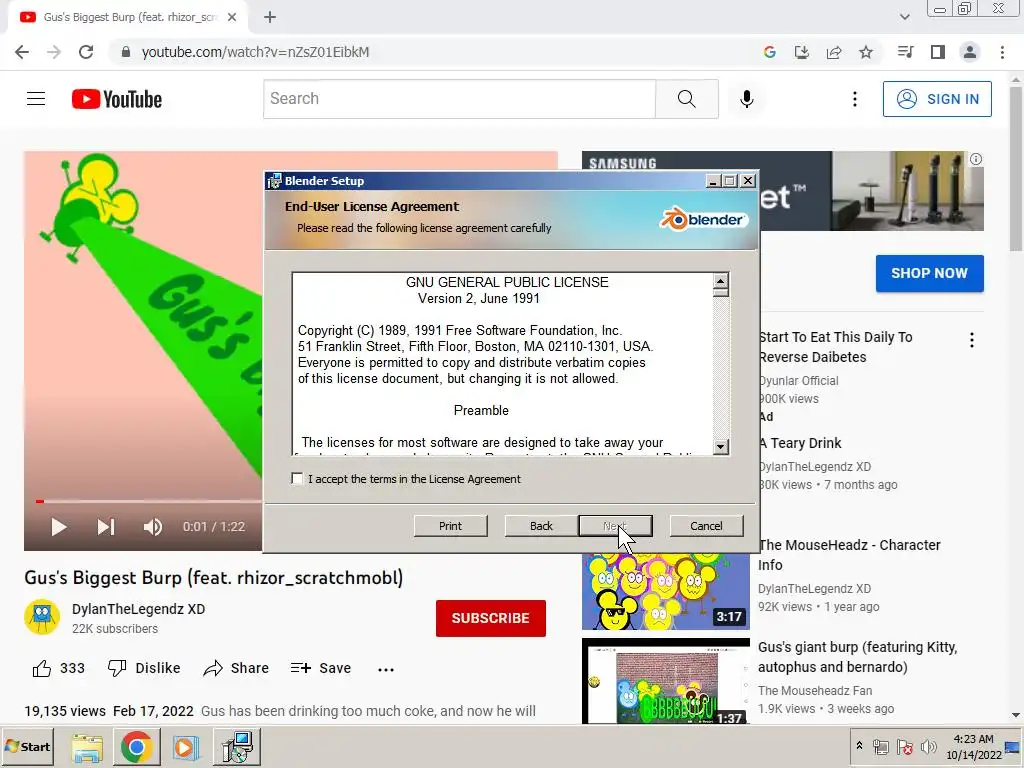Screen dimensions: 1024x768
Task: Open media controls icon in Chrome
Action: pyautogui.click(x=905, y=52)
